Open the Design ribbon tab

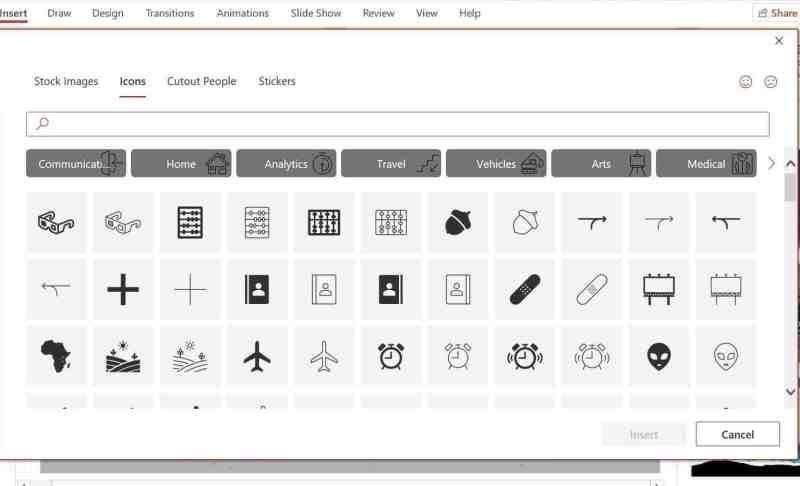108,13
